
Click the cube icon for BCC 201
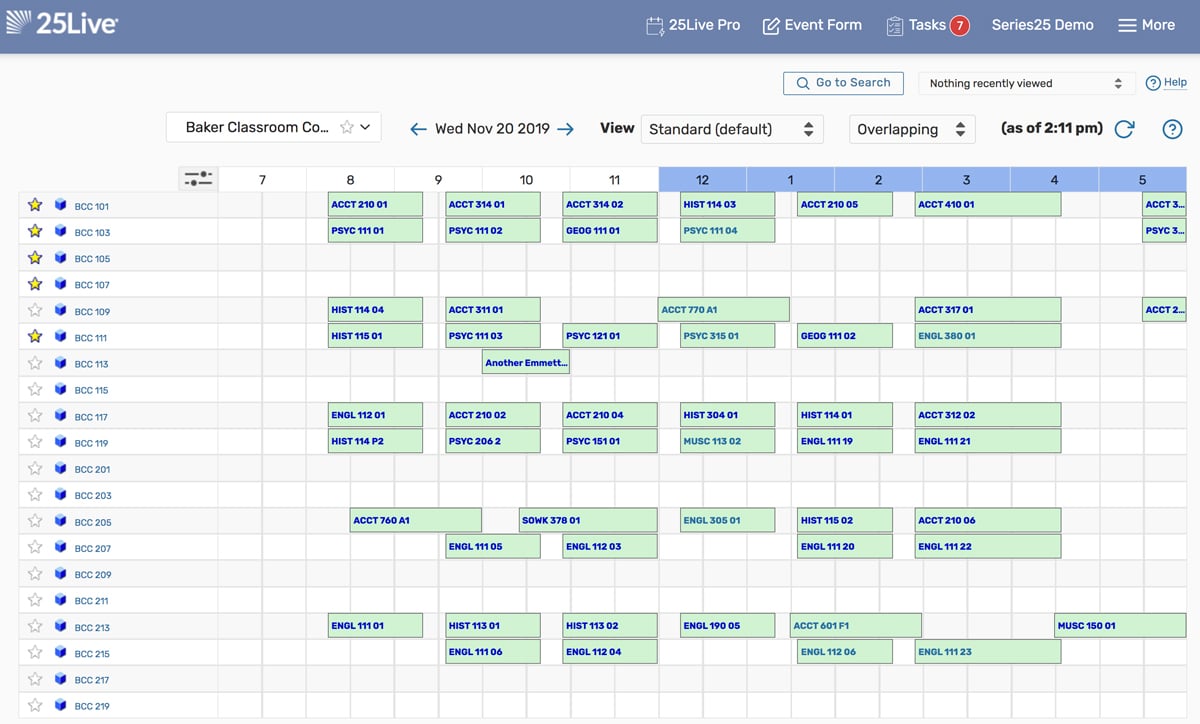pos(60,469)
